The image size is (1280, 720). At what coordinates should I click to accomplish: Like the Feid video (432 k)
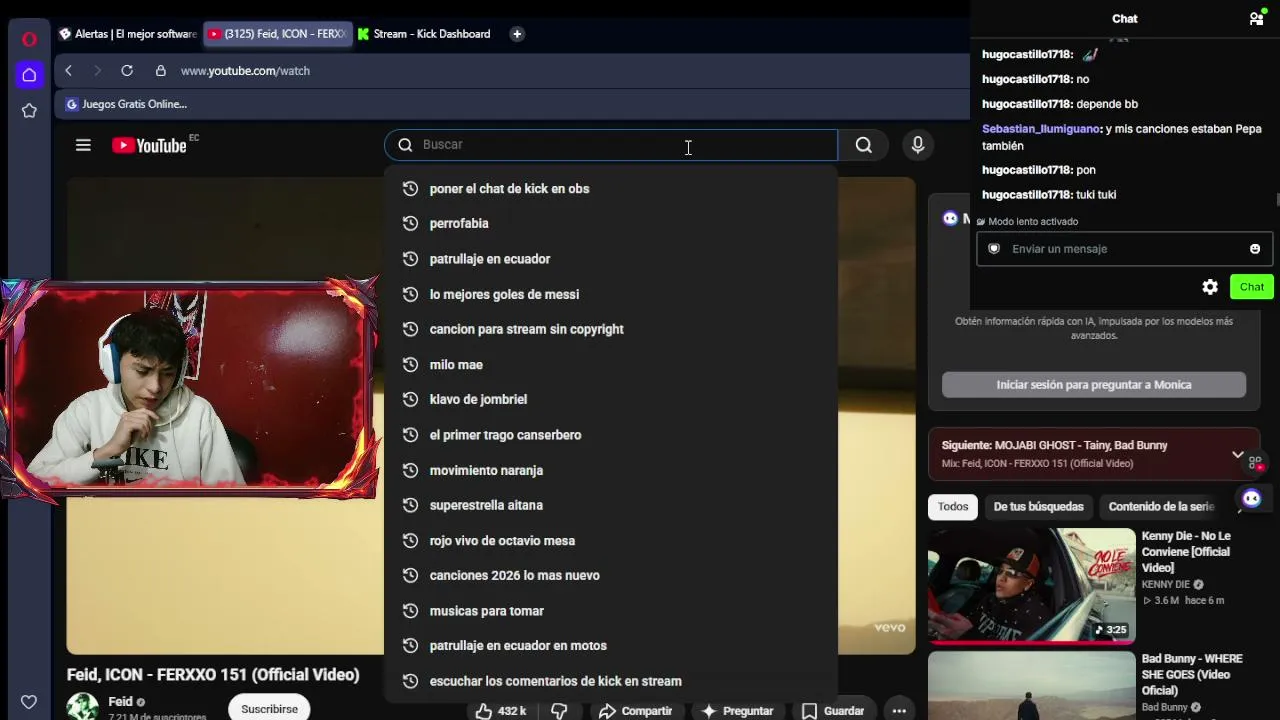click(501, 711)
